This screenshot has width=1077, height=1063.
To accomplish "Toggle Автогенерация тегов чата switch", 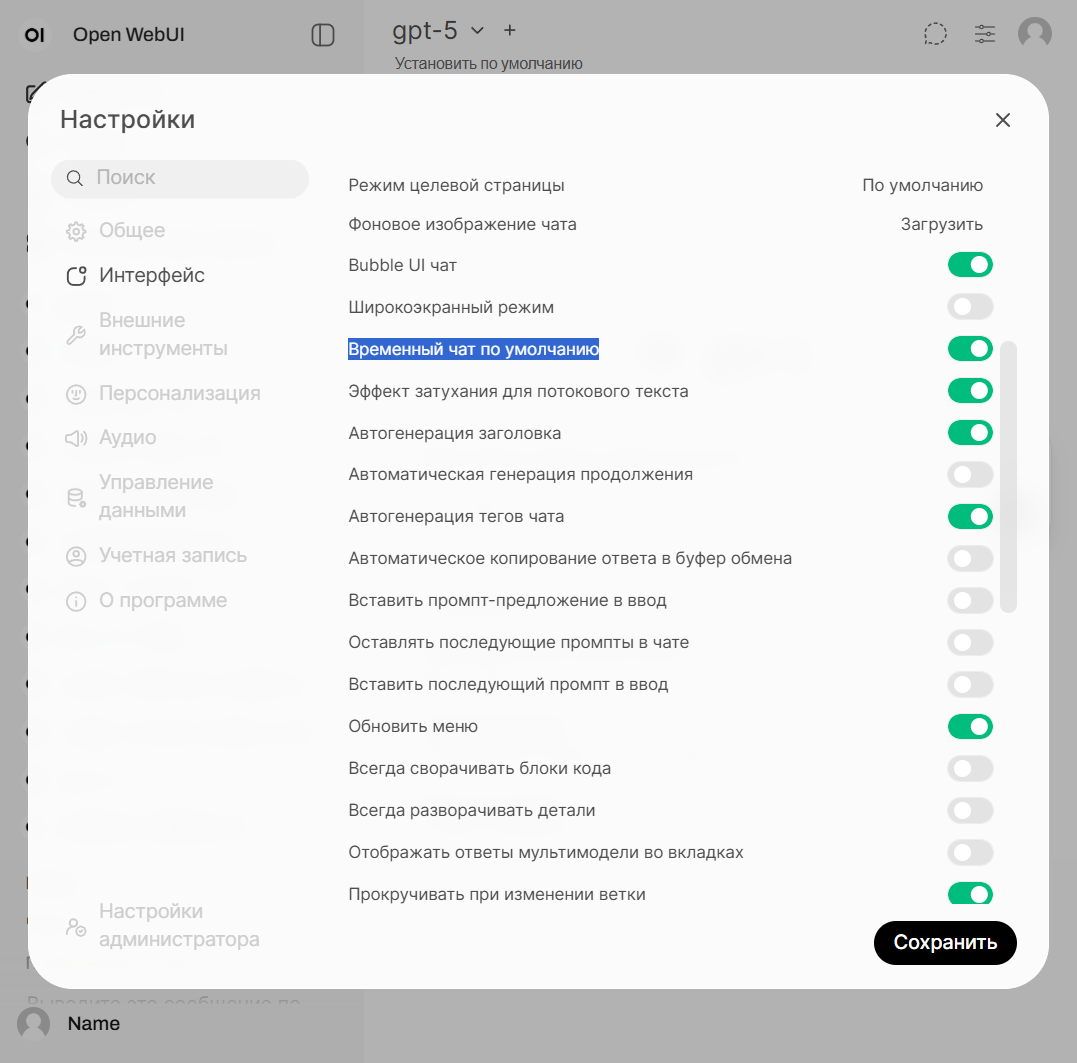I will click(970, 516).
